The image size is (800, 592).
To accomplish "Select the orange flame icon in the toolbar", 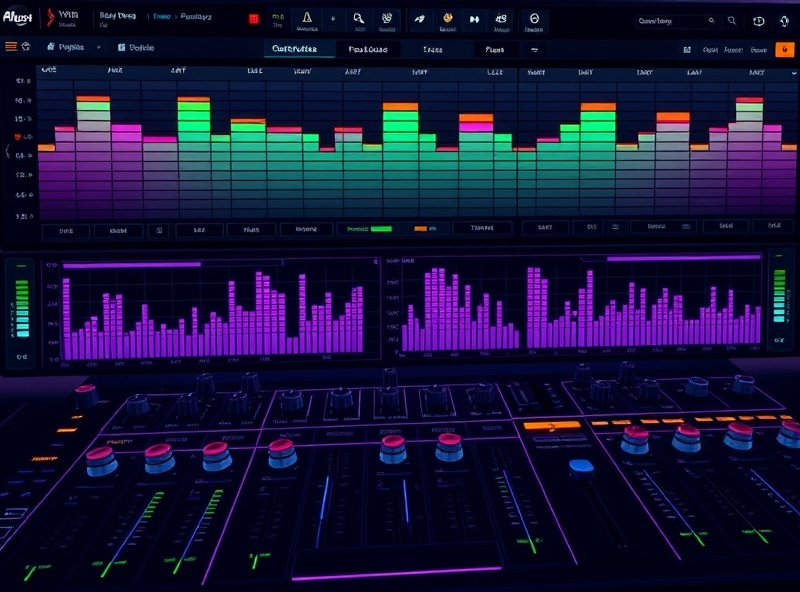I will pos(447,17).
